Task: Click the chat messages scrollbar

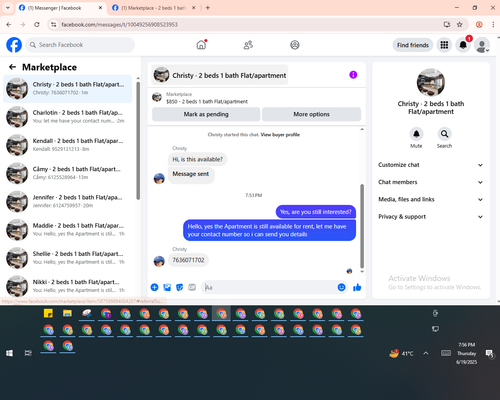Action: [x=362, y=226]
